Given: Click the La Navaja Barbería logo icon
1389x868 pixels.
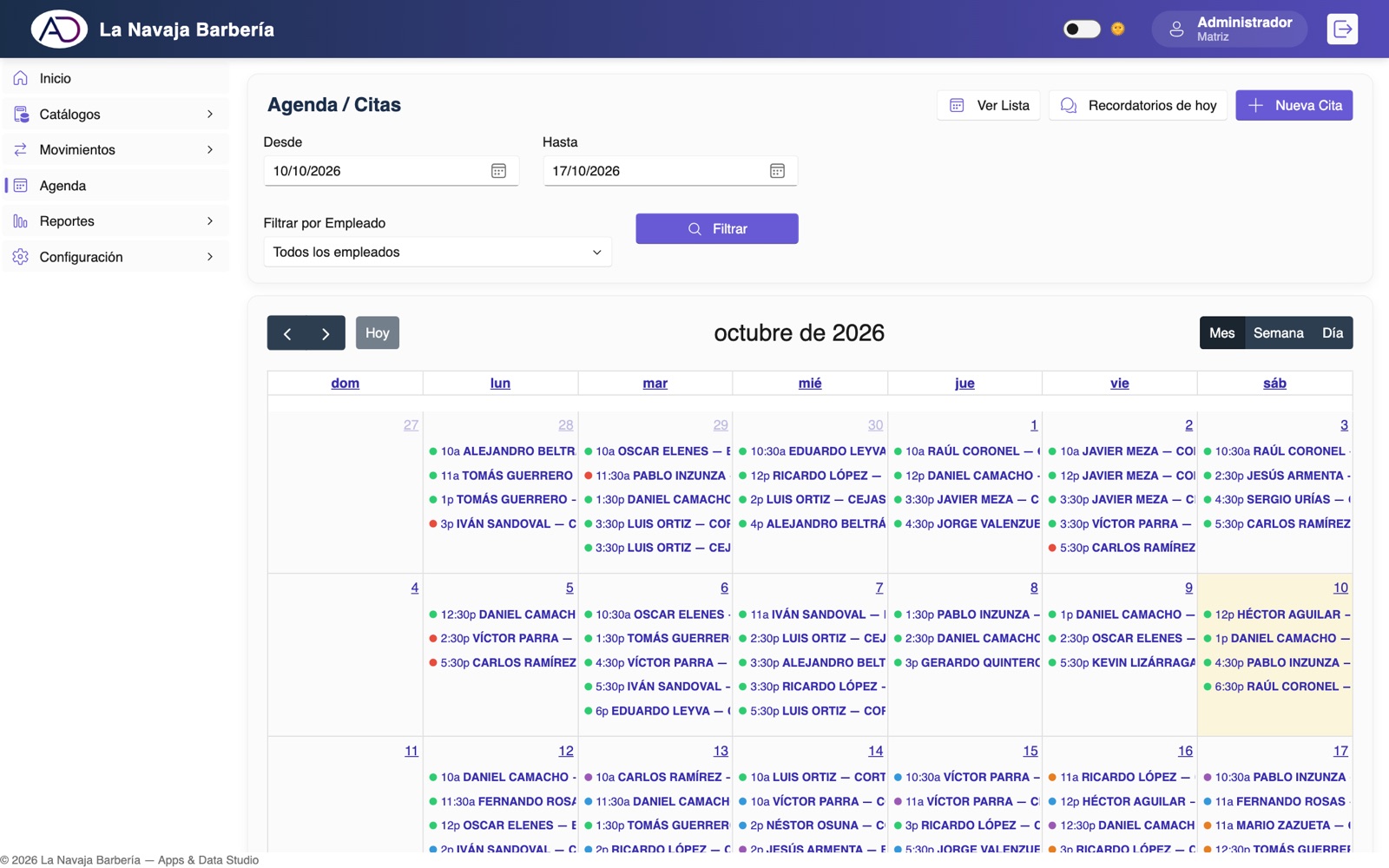Looking at the screenshot, I should tap(59, 29).
